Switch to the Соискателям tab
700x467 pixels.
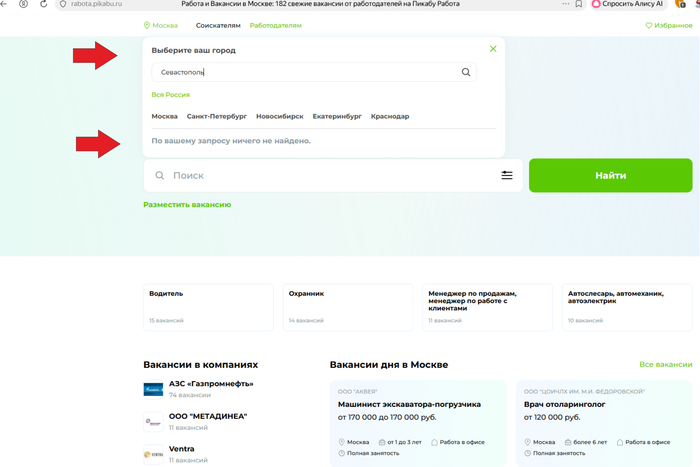pos(218,25)
